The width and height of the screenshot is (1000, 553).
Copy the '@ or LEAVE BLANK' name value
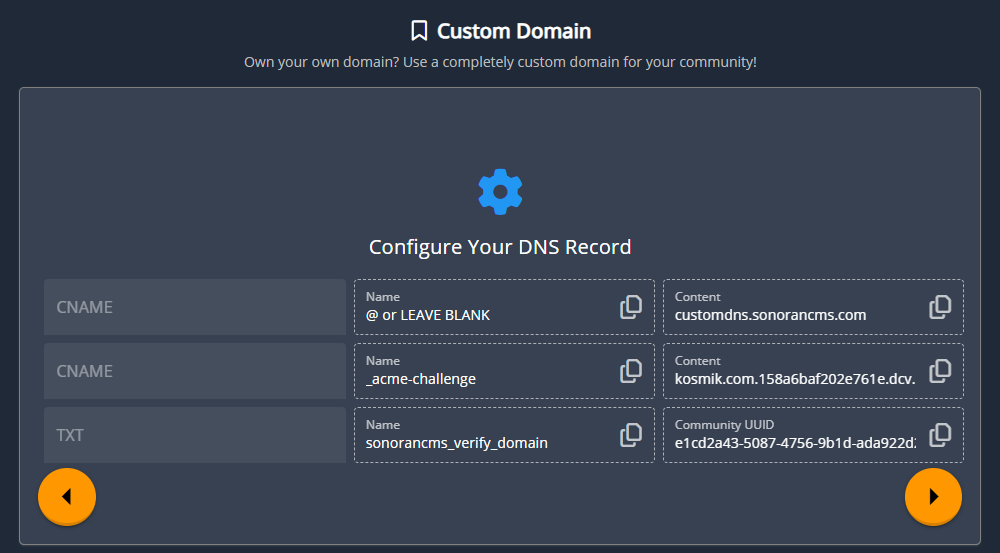(x=631, y=307)
